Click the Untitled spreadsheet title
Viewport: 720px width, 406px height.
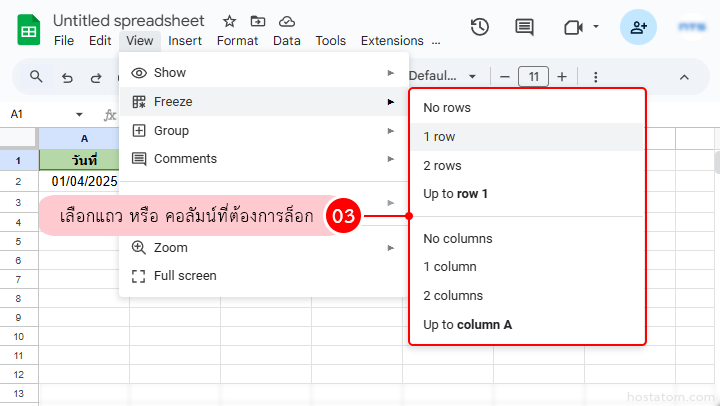(x=129, y=21)
